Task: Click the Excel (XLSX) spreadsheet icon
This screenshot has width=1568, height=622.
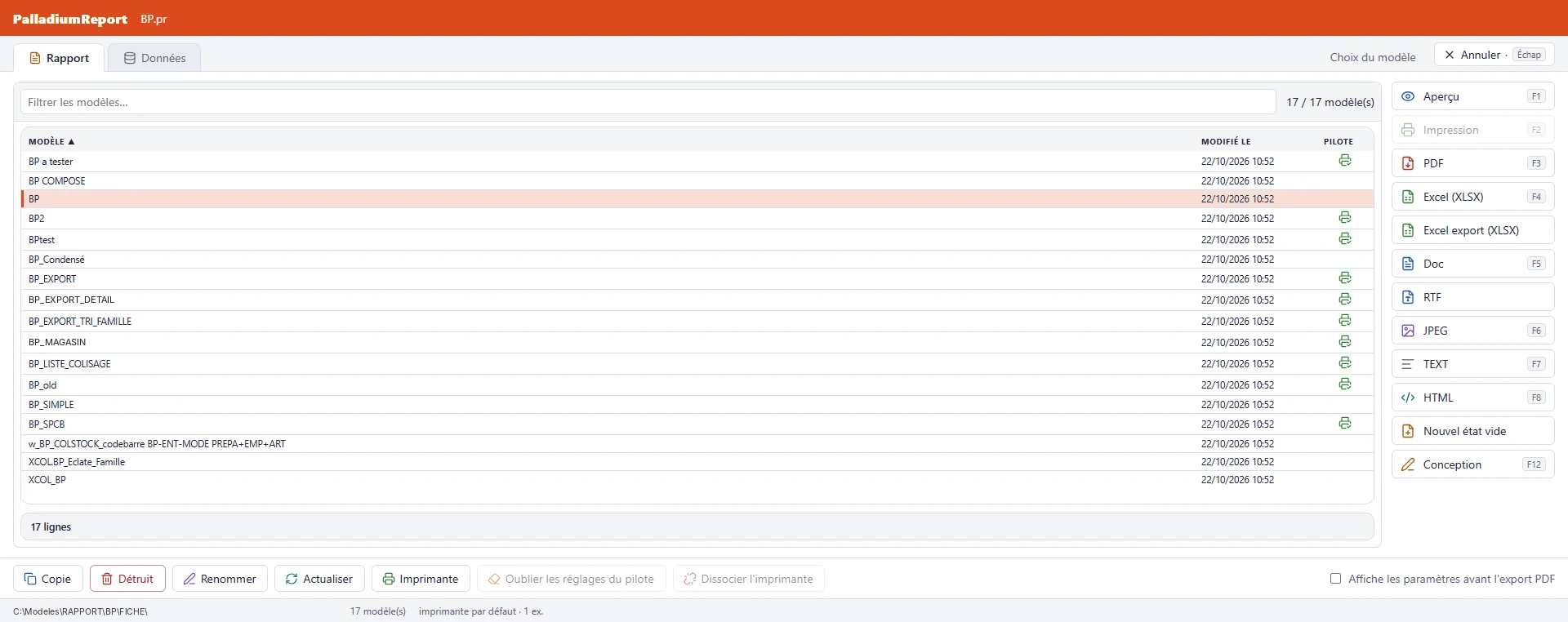Action: tap(1408, 197)
